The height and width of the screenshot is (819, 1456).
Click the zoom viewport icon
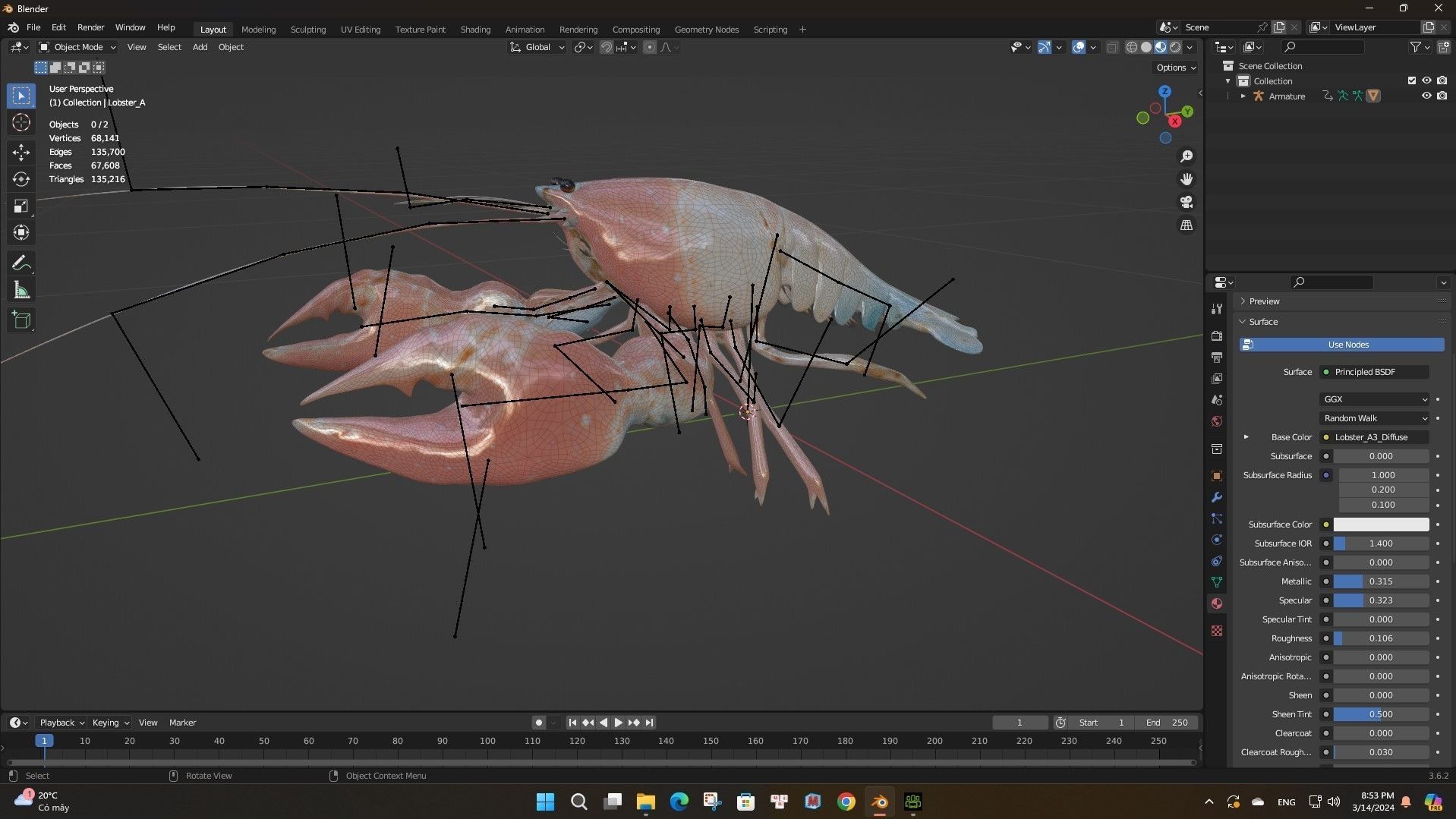click(x=1186, y=156)
